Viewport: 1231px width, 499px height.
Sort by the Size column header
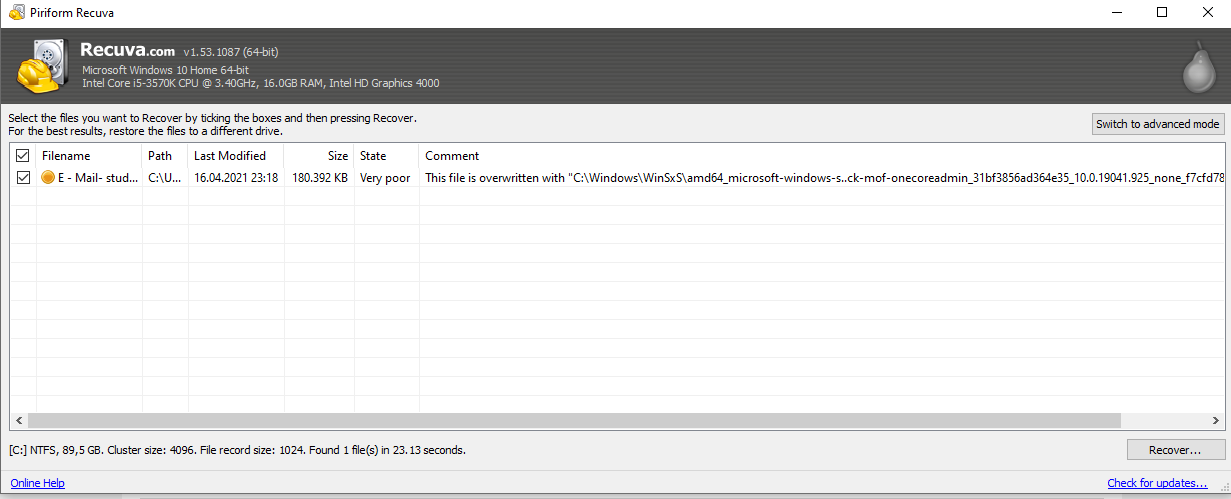pos(319,156)
